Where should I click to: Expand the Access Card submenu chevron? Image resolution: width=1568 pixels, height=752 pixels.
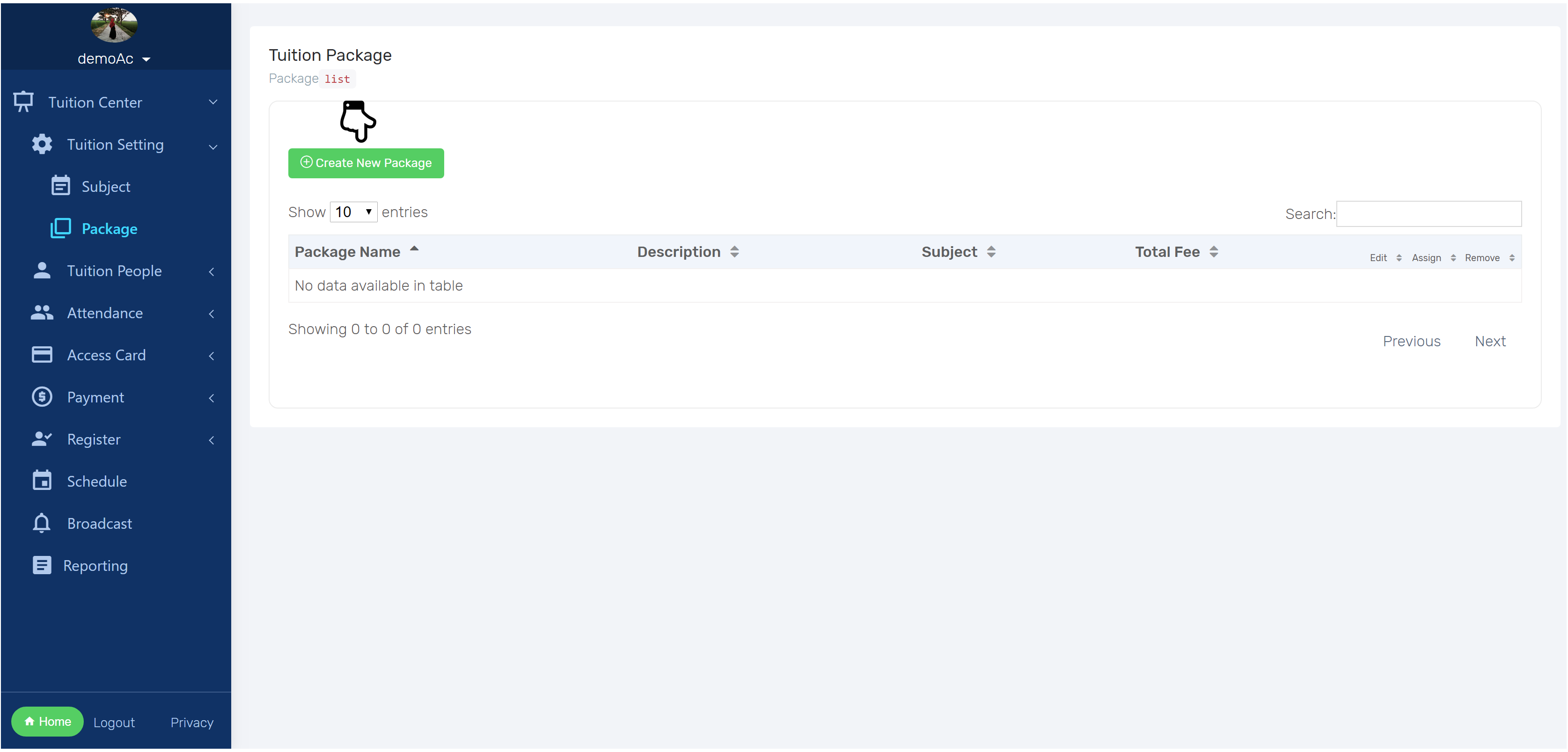[x=212, y=355]
